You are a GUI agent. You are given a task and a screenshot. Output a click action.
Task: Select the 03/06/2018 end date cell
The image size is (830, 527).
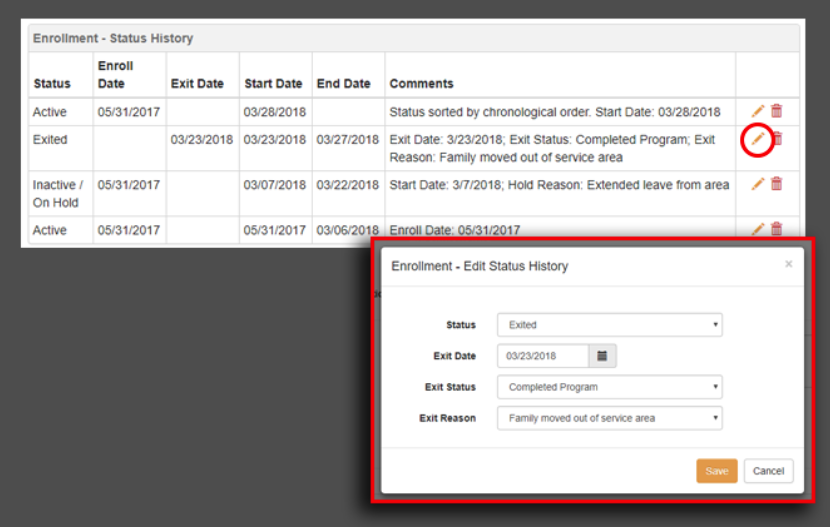click(348, 230)
